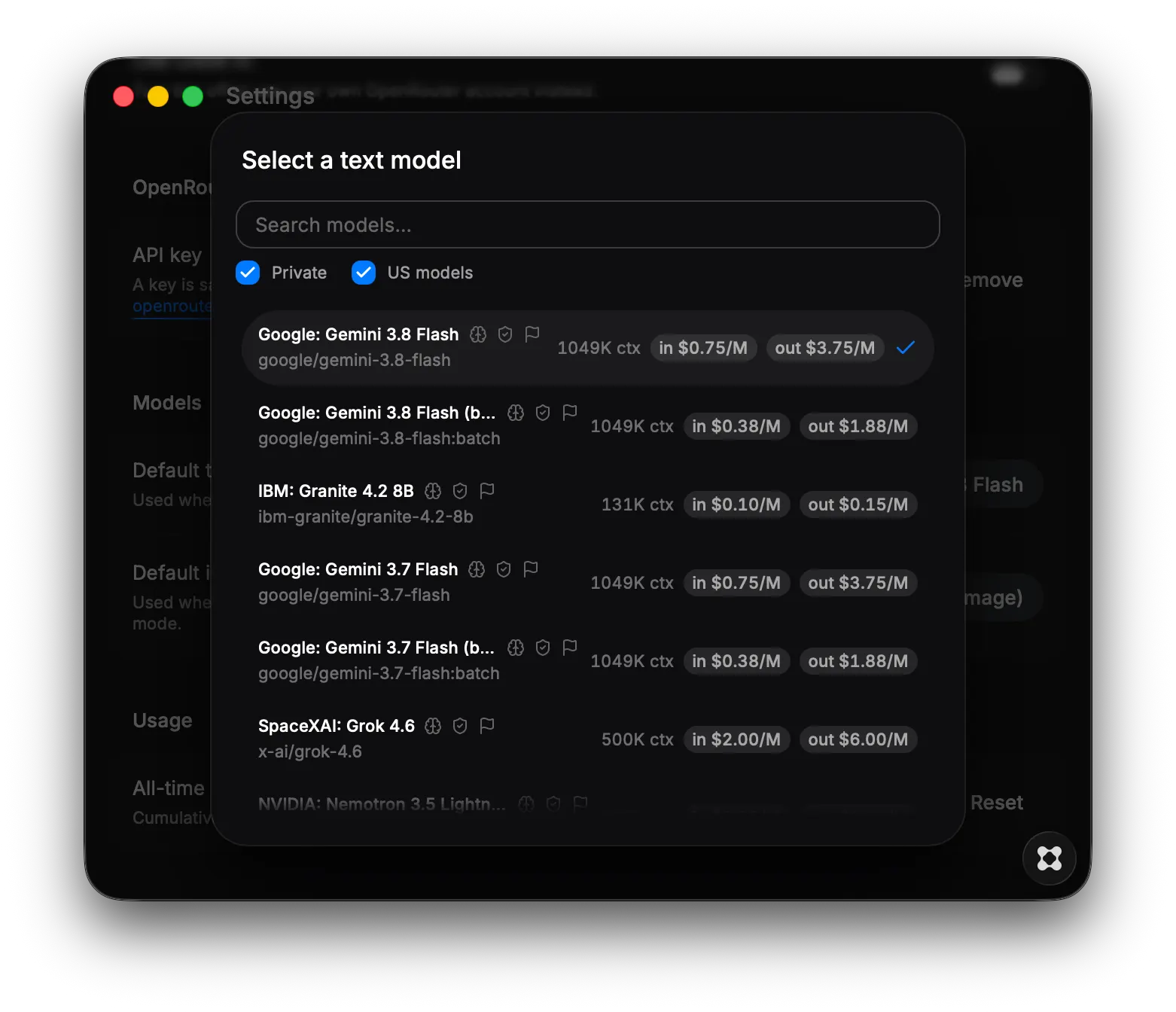Click the shield icon on SpaceXAI Grok 4.6
Image resolution: width=1176 pixels, height=1012 pixels.
click(460, 726)
